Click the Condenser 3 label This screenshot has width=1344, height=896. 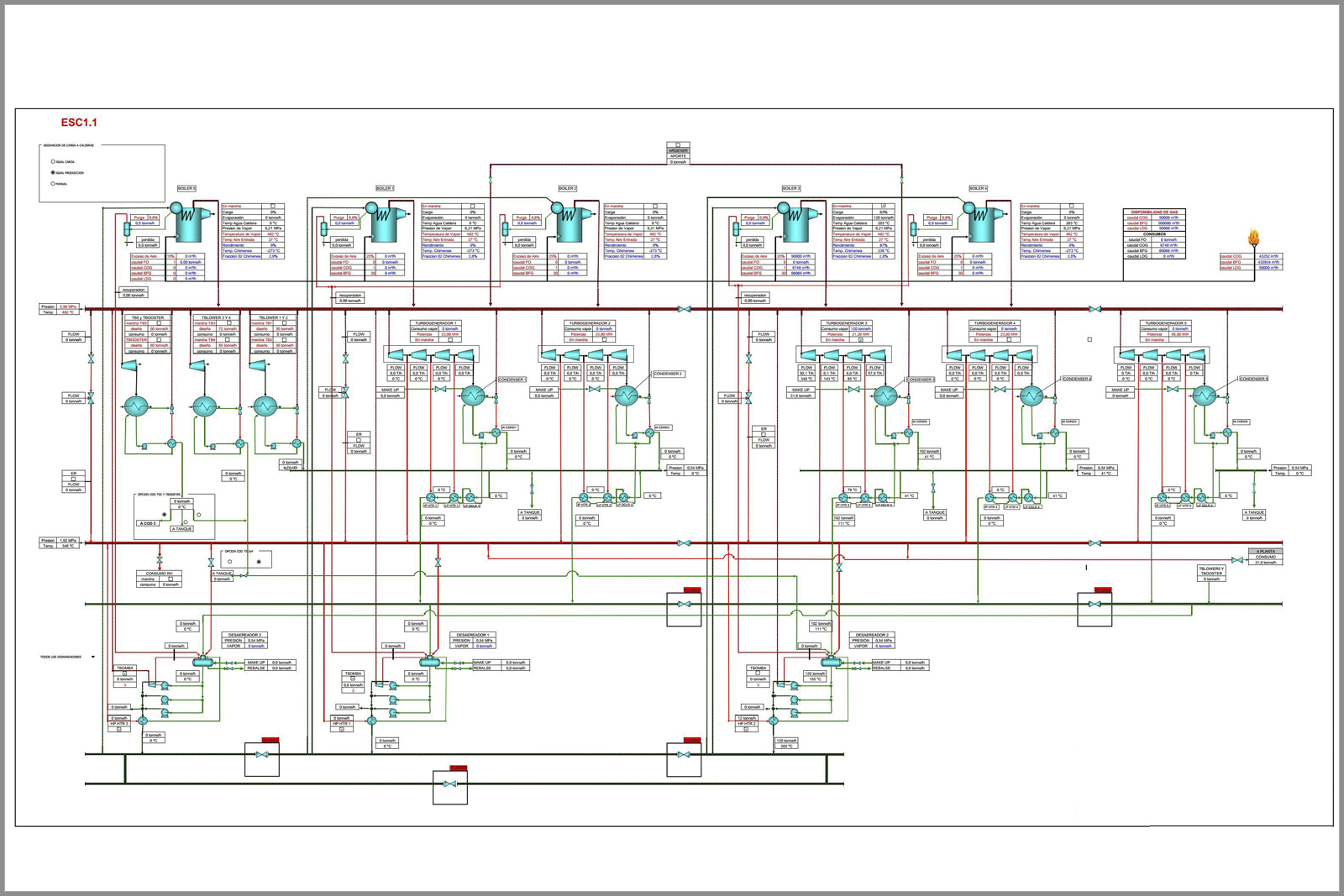921,380
